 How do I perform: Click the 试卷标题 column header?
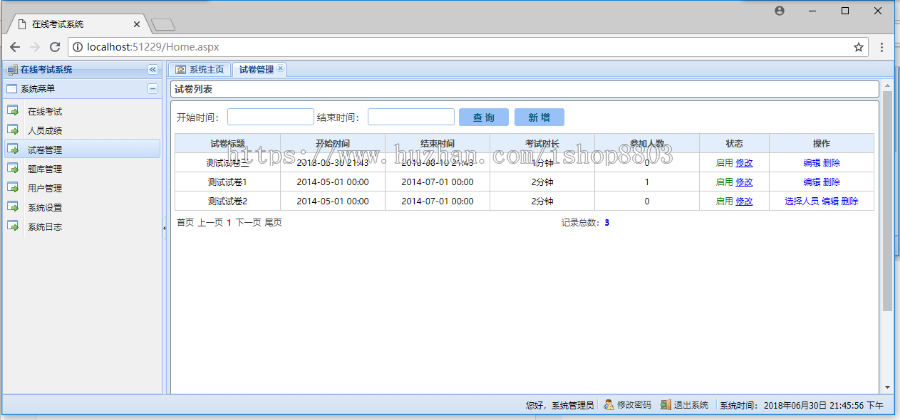[x=227, y=143]
